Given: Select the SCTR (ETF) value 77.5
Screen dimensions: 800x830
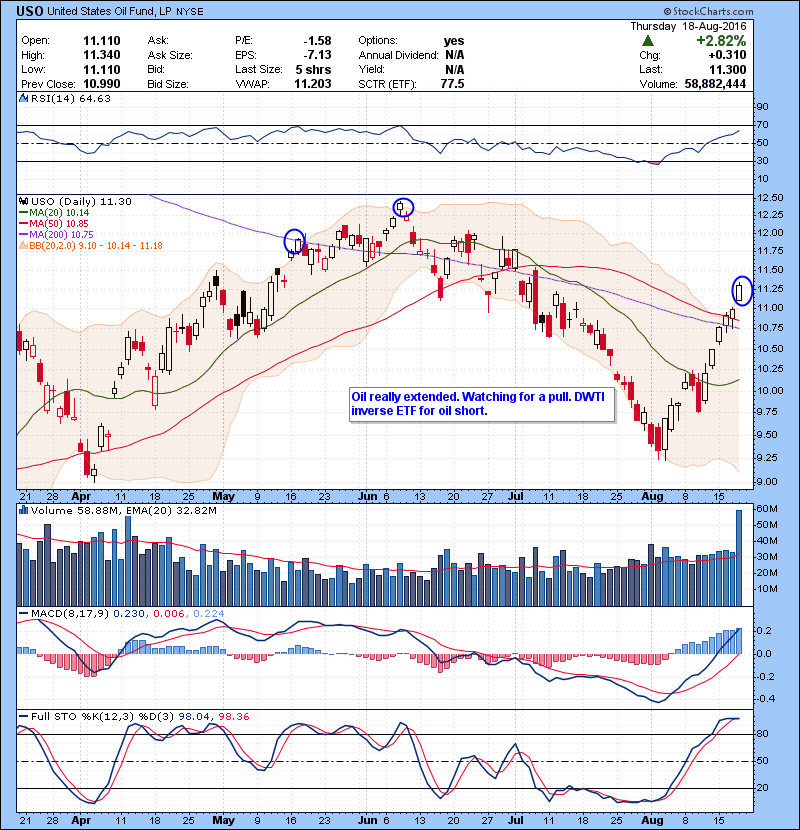Looking at the screenshot, I should pos(453,84).
